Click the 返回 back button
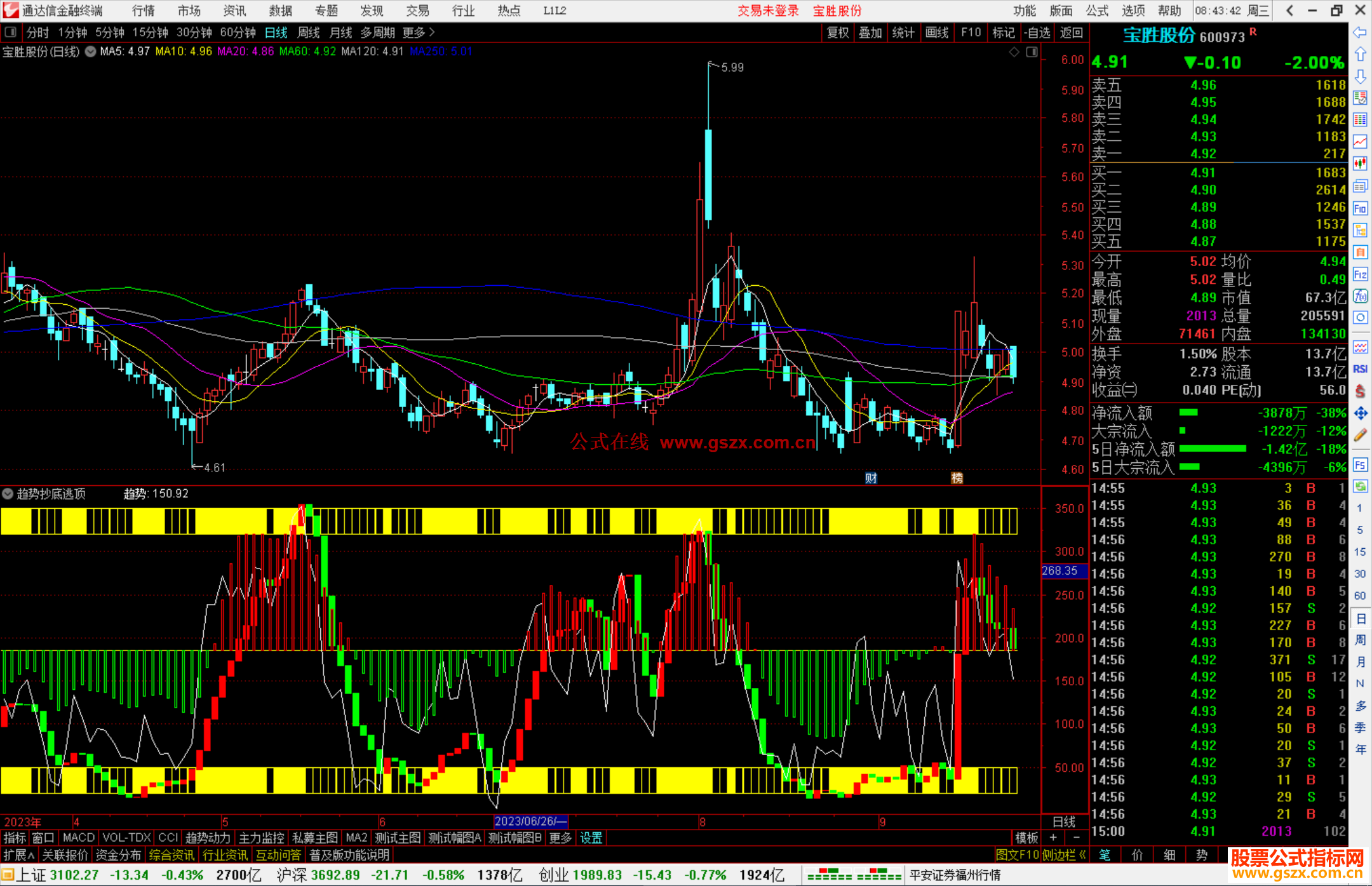Image resolution: width=1372 pixels, height=886 pixels. click(x=1072, y=32)
